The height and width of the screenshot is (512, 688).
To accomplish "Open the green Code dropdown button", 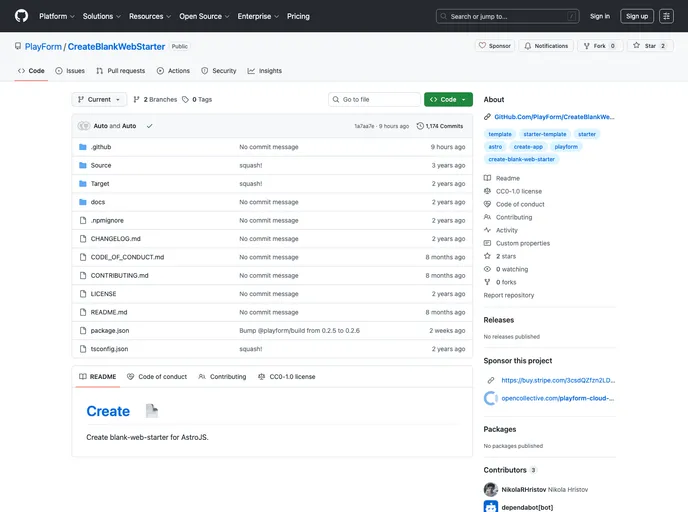I will click(x=448, y=100).
